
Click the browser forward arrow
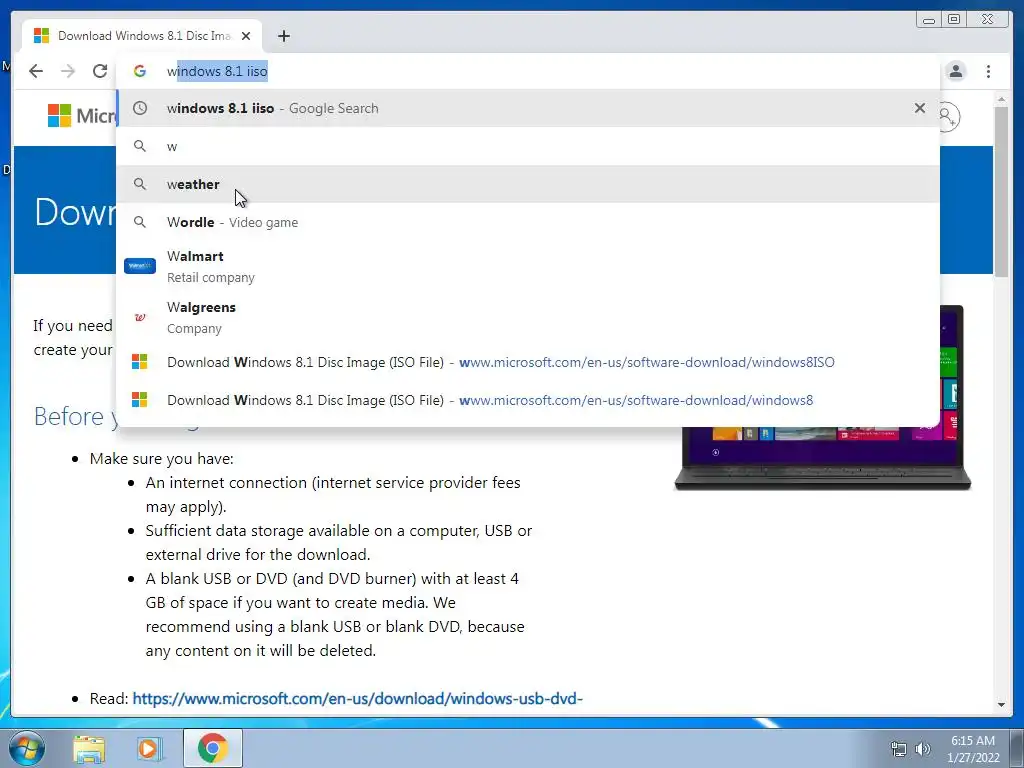click(x=68, y=71)
